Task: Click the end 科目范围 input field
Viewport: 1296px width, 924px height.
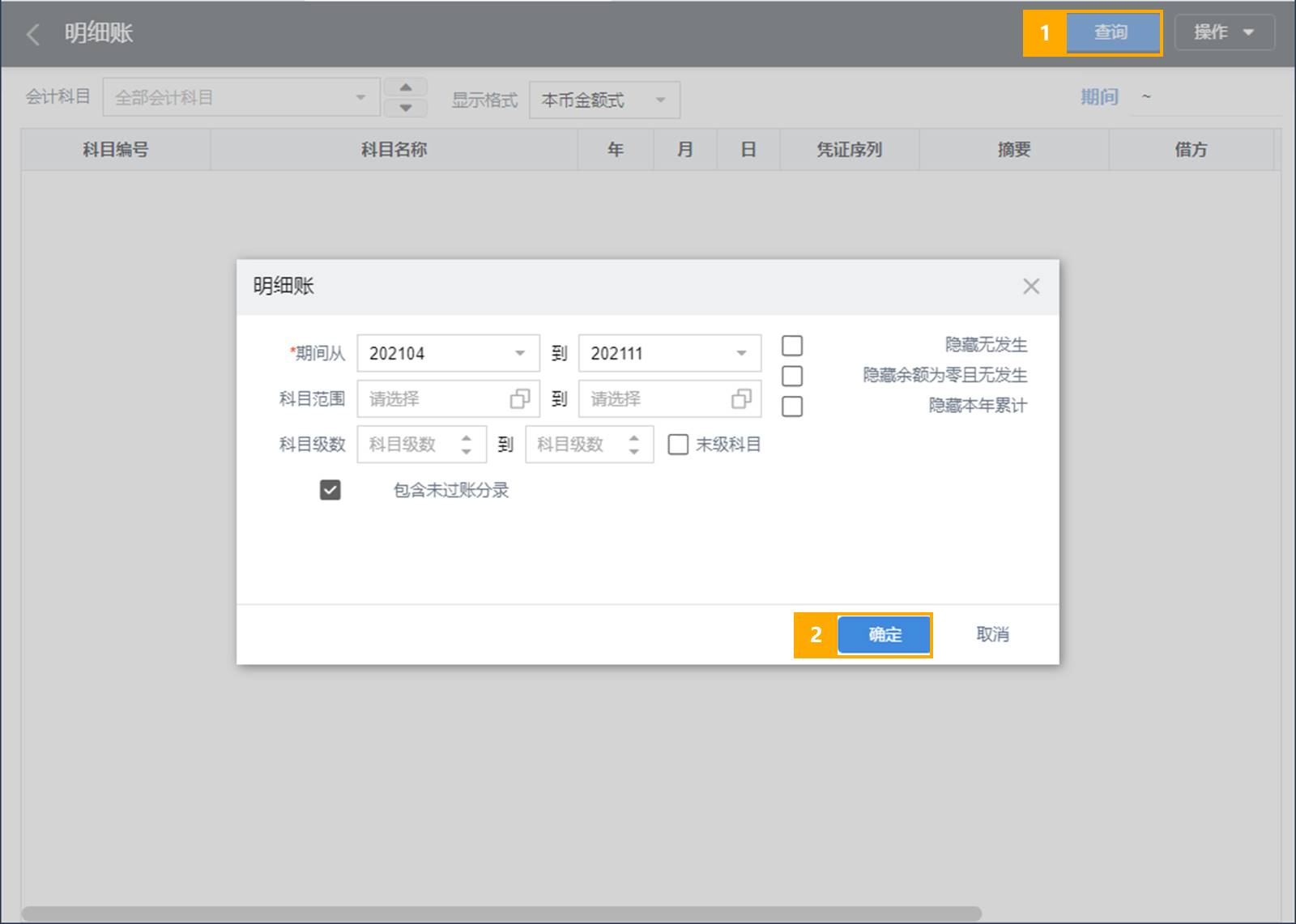Action: (x=670, y=398)
